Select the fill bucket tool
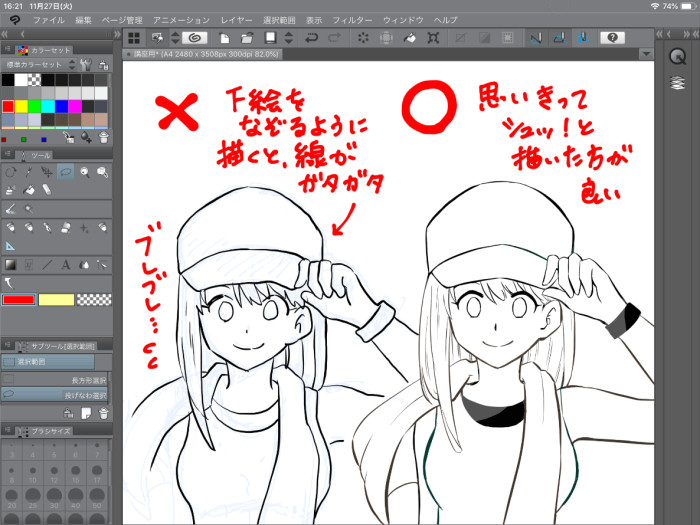Image resolution: width=700 pixels, height=525 pixels. tap(29, 191)
